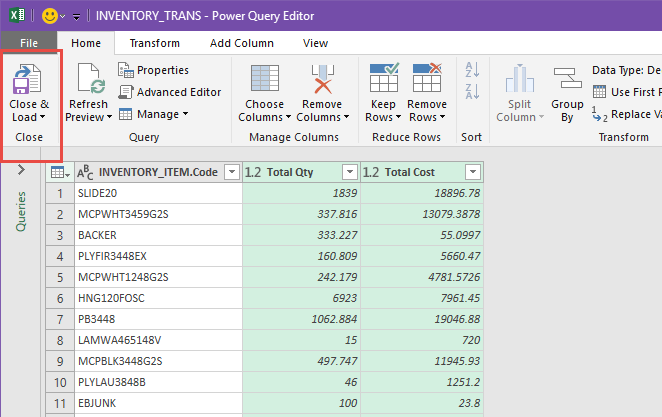Click the Refresh Preview icon
This screenshot has height=417, width=662.
point(87,79)
